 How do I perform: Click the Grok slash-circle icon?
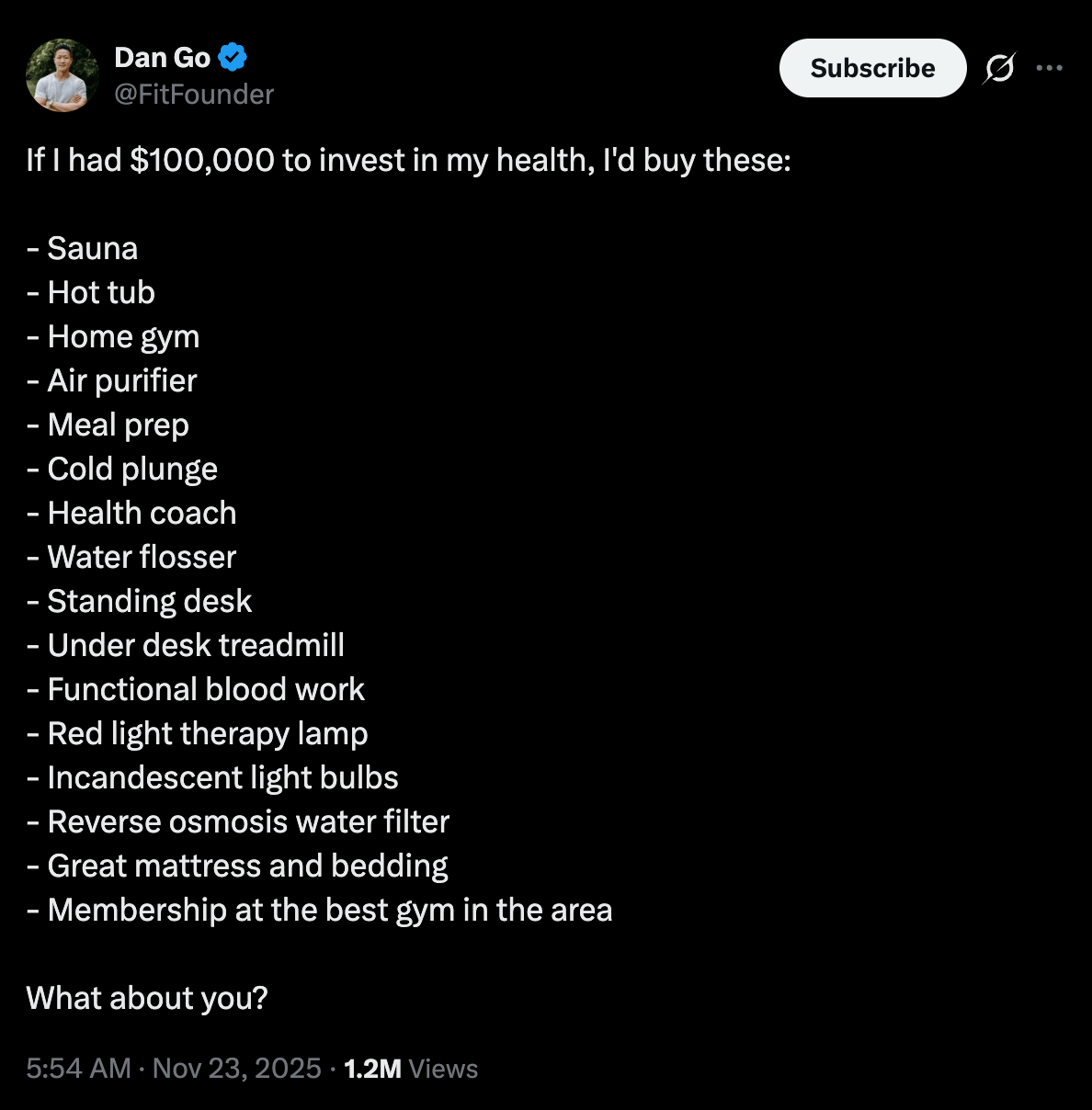(x=999, y=68)
